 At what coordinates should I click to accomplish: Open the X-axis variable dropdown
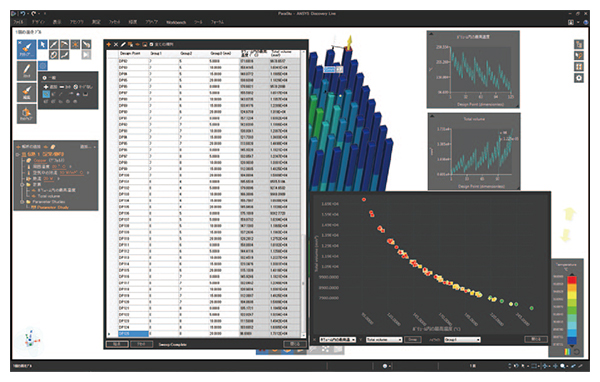coord(337,340)
